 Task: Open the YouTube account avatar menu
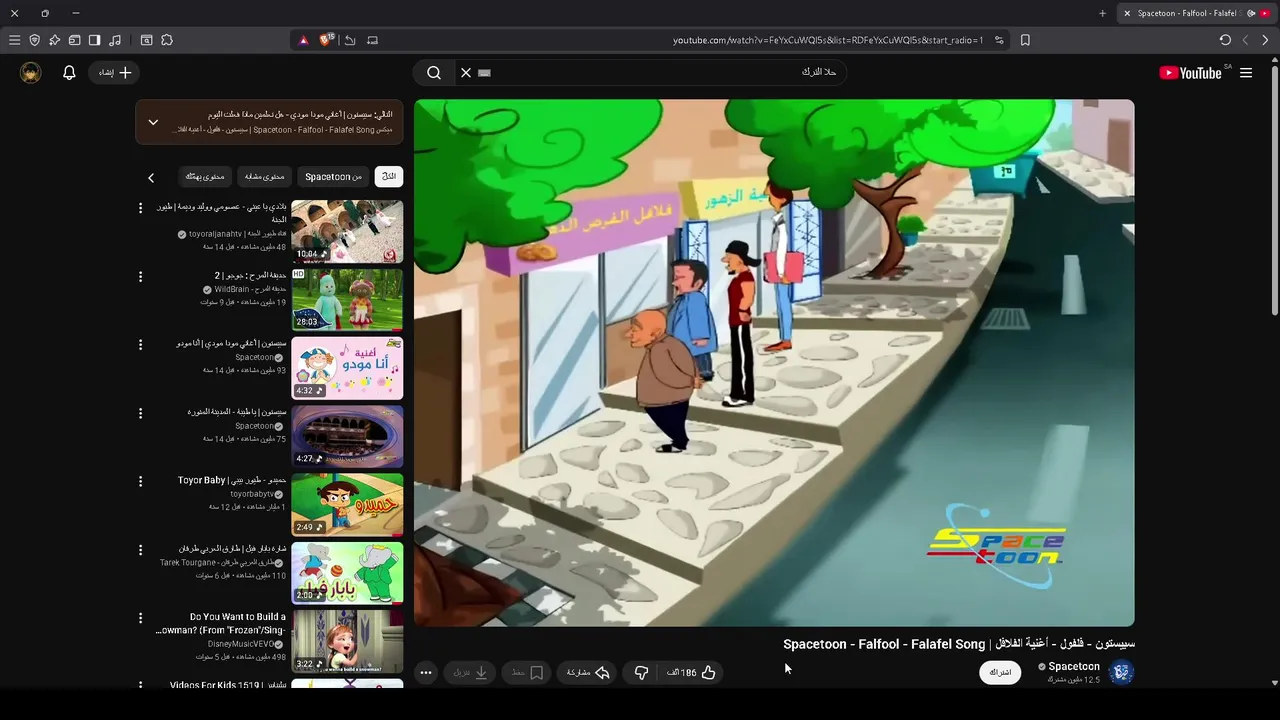(30, 72)
